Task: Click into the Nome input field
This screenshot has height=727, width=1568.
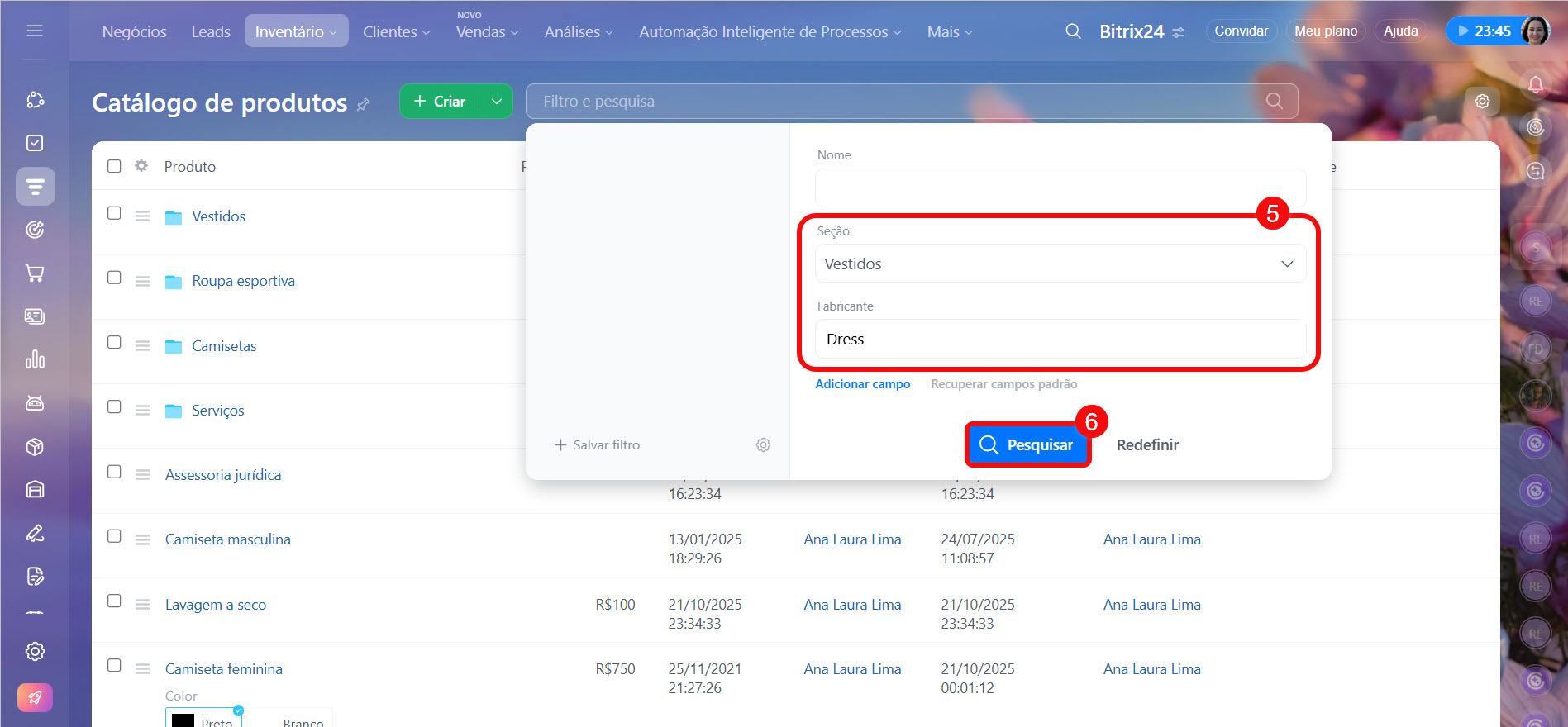Action: 1060,188
